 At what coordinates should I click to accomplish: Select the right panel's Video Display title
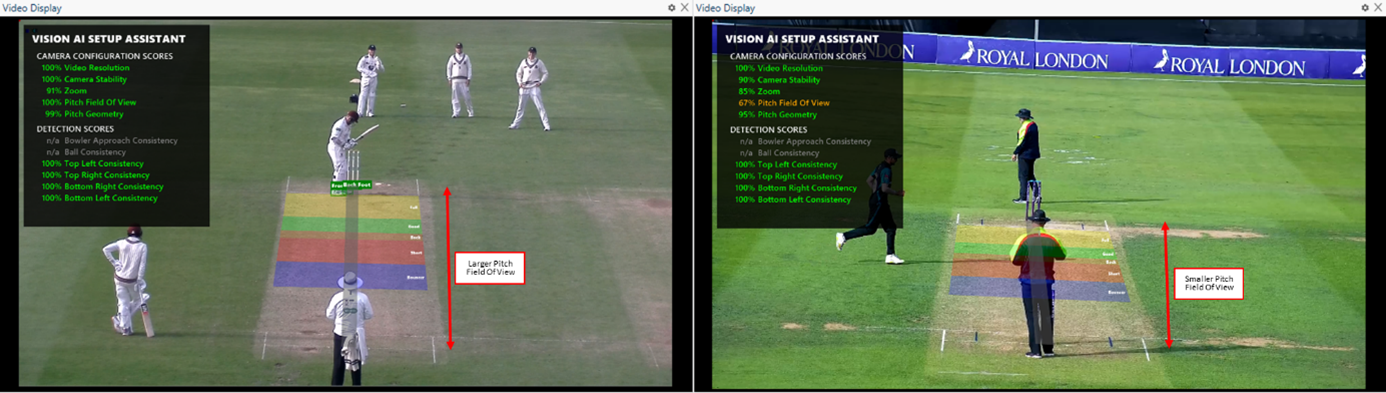(x=725, y=8)
